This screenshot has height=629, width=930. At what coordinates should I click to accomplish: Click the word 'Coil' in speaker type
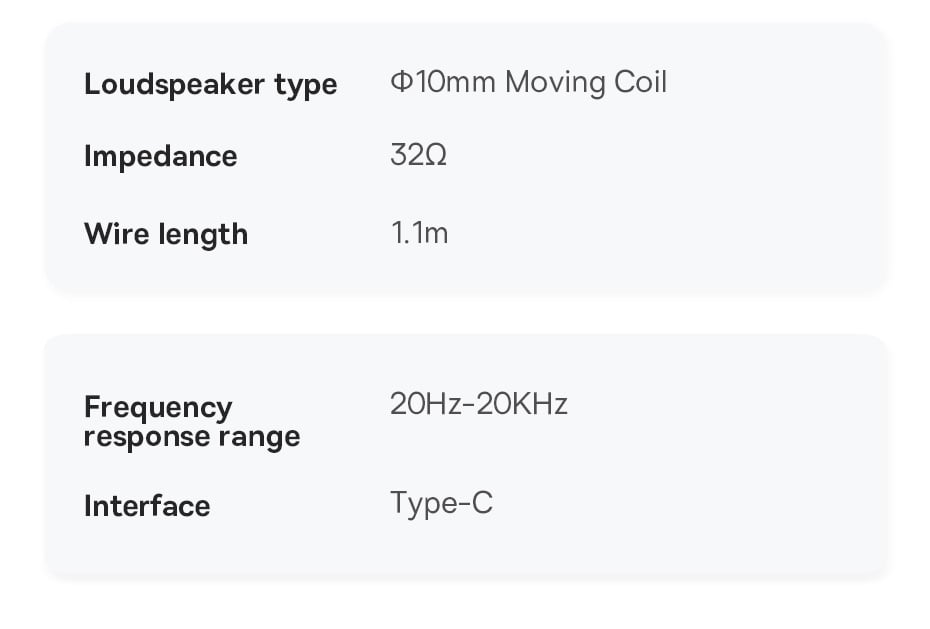pyautogui.click(x=640, y=82)
